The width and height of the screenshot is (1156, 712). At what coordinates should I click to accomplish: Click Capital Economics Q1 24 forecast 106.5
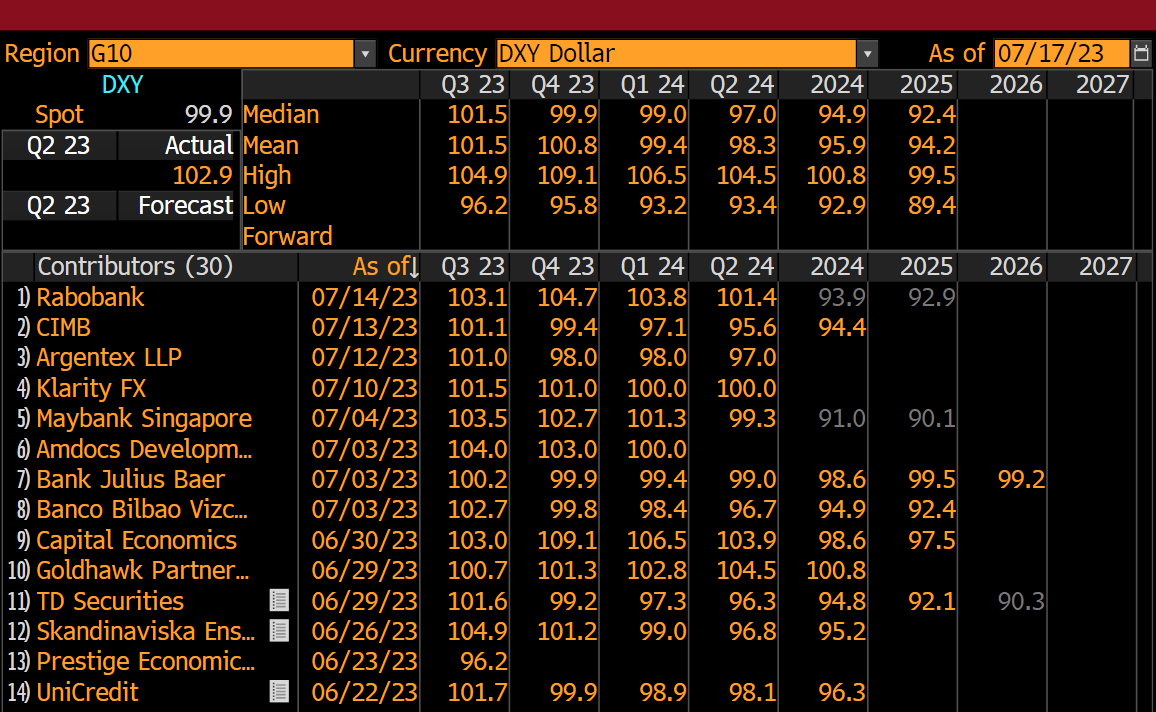[x=657, y=540]
